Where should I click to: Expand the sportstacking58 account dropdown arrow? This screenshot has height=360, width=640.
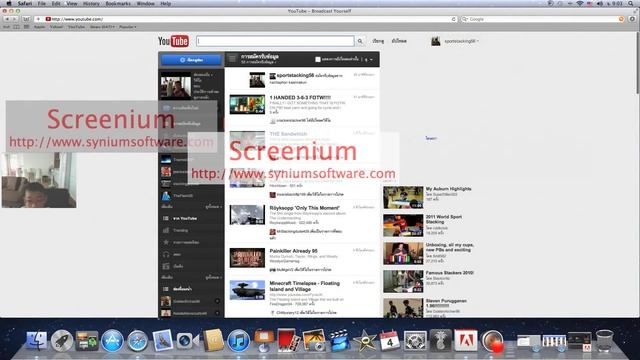pos(478,41)
